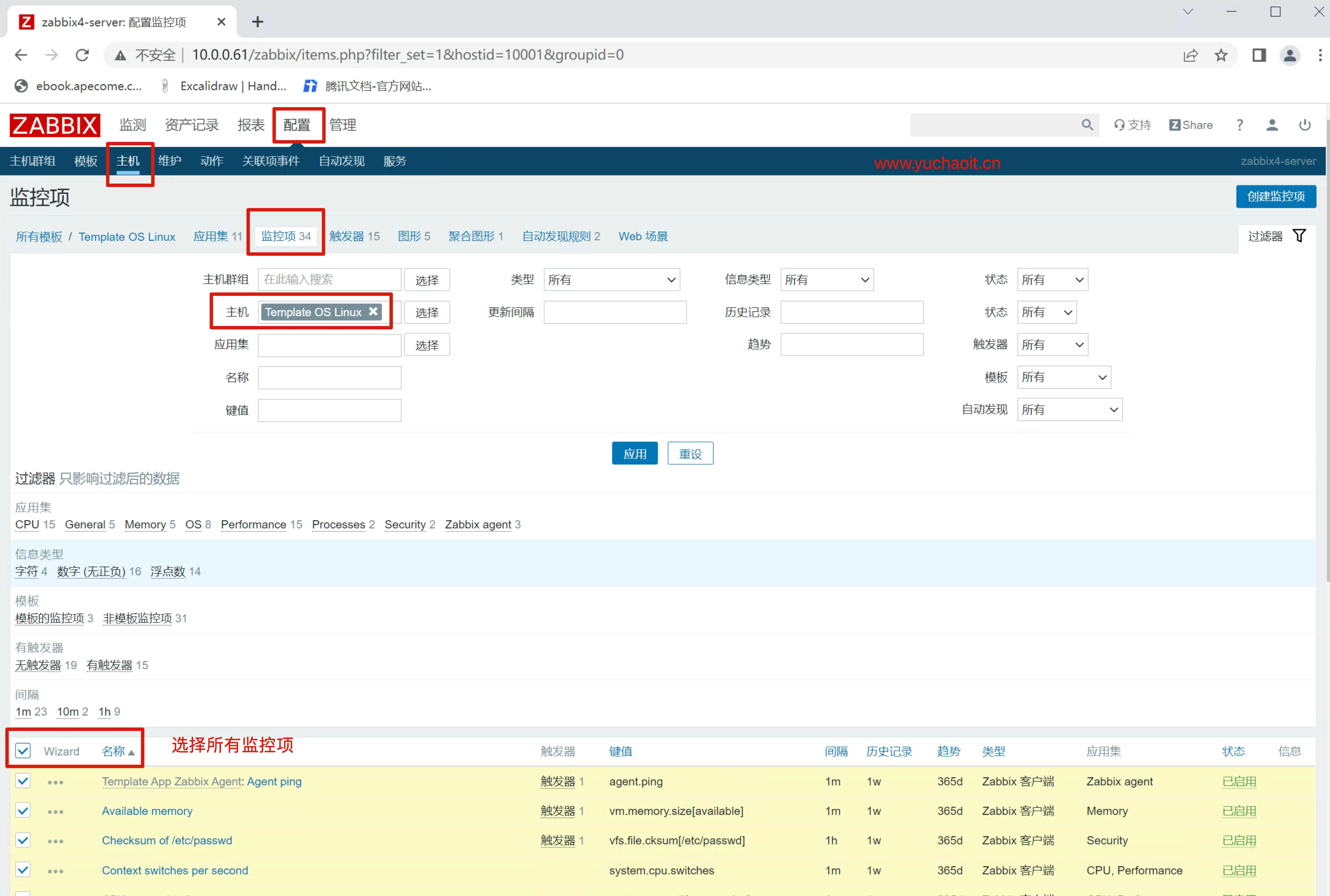This screenshot has height=896, width=1330.
Task: Open the user profile icon
Action: (1272, 125)
